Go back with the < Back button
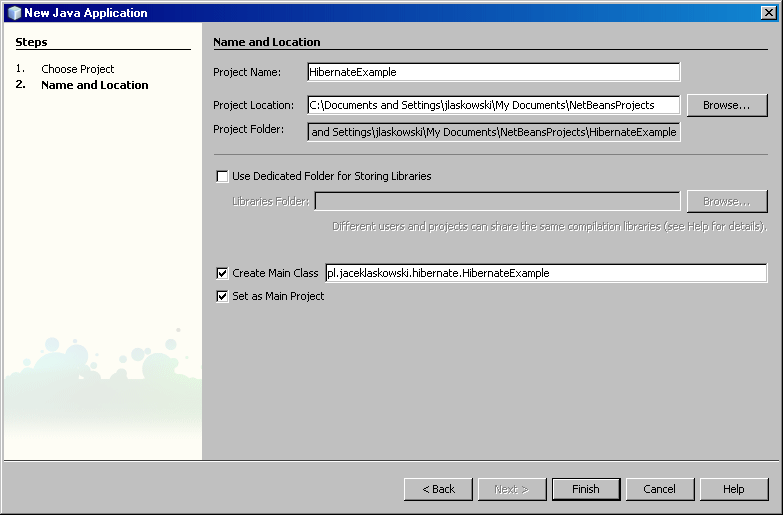783x515 pixels. 438,489
